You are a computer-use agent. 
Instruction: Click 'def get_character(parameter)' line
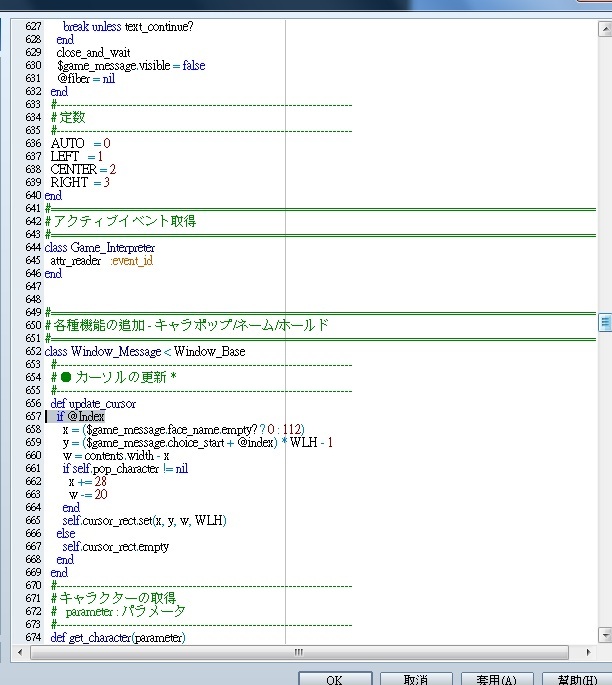118,637
